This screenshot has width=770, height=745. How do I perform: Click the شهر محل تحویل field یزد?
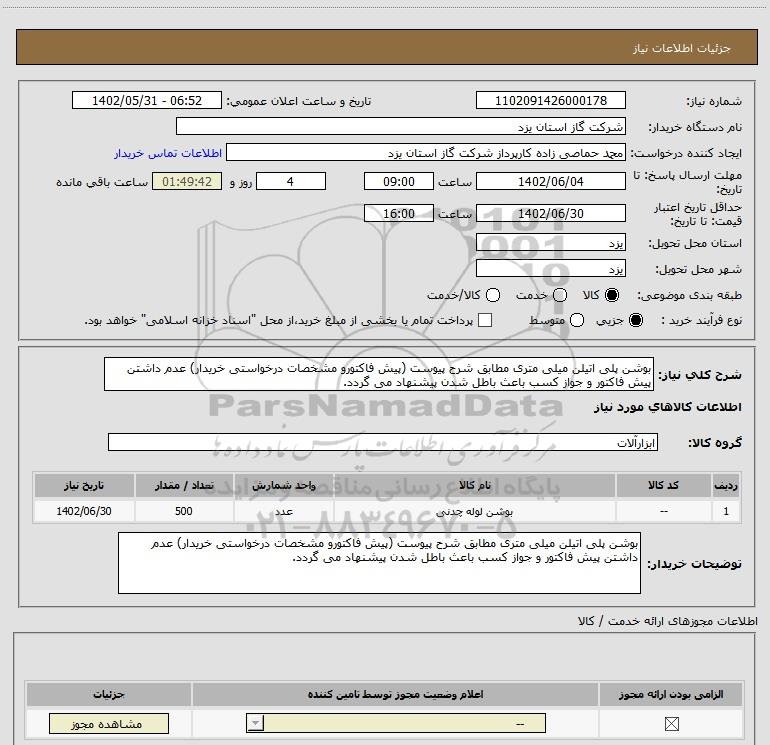click(550, 269)
